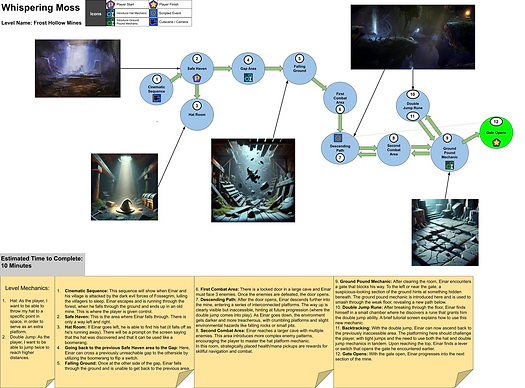Select the Double Jump Rune node
The height and width of the screenshot is (388, 525).
412,105
